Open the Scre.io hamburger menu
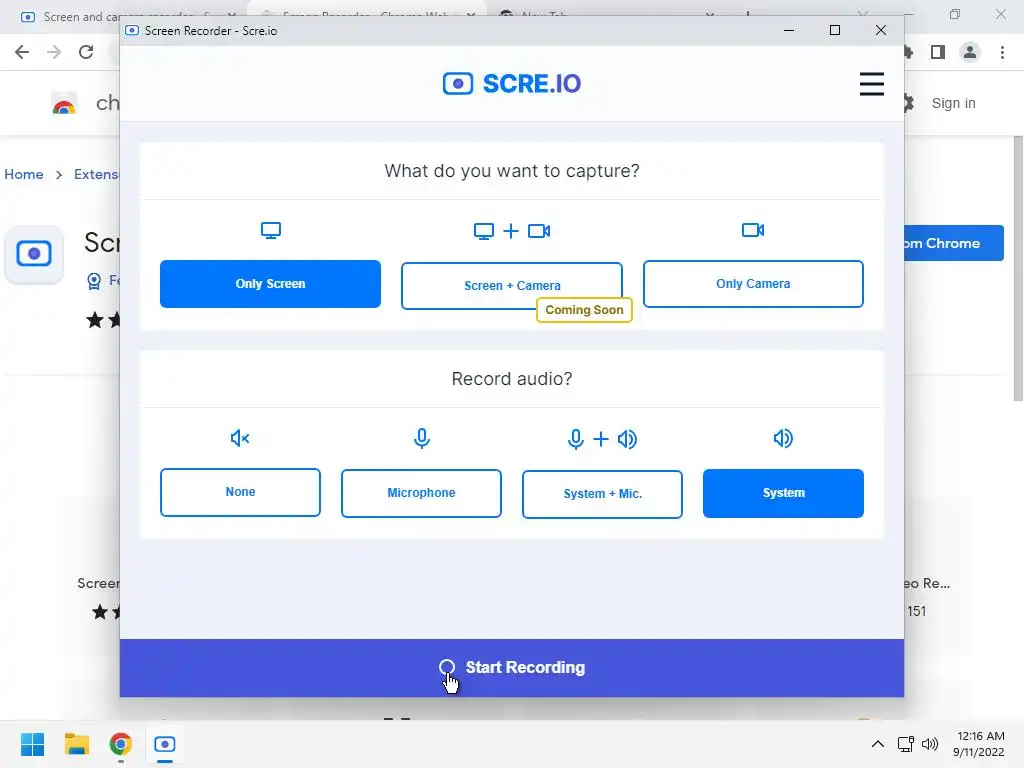1024x768 pixels. pos(871,84)
